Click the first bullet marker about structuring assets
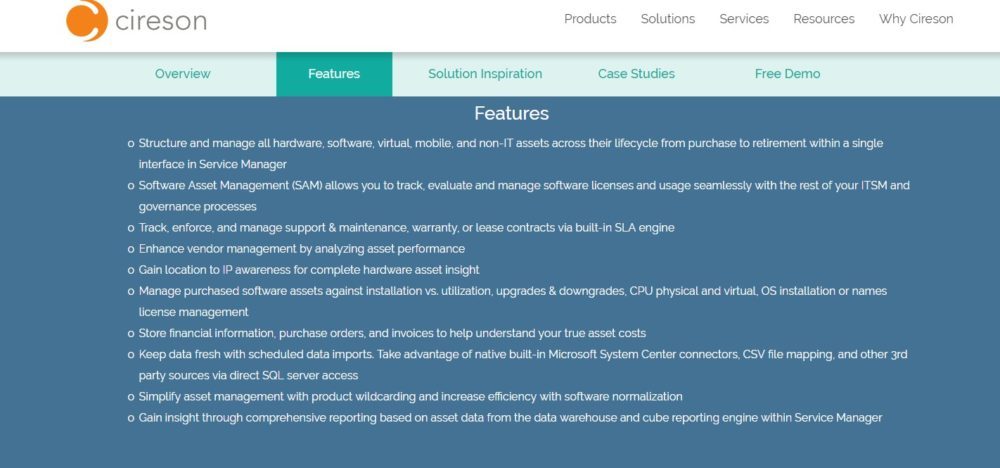This screenshot has height=468, width=1000. point(131,144)
